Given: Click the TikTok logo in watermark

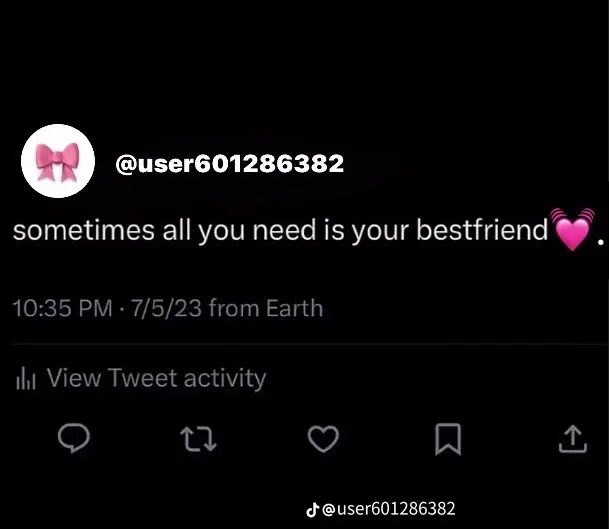Looking at the screenshot, I should [313, 510].
